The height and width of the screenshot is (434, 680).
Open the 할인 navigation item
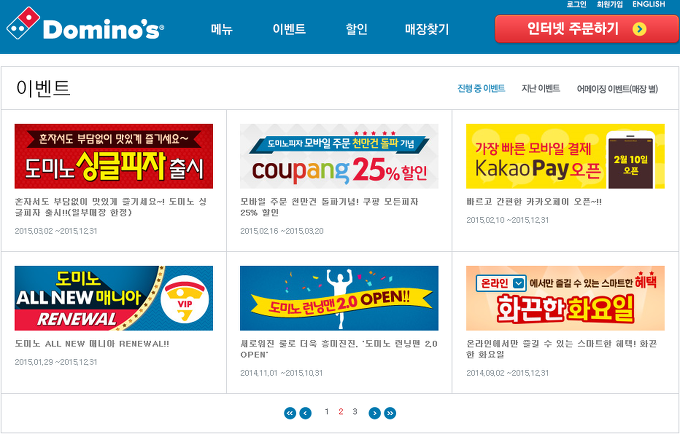pos(356,29)
